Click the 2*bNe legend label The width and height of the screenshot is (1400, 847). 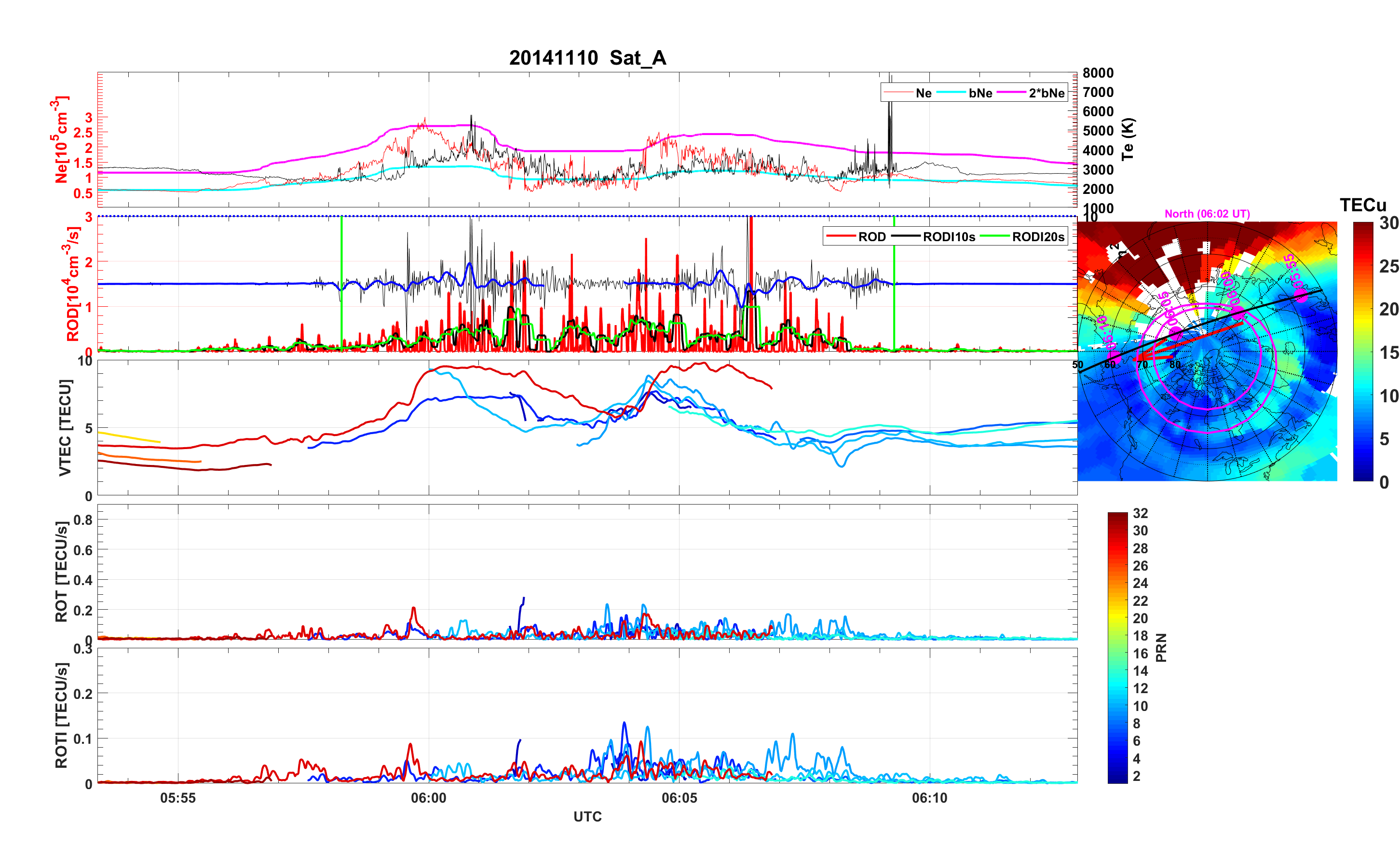pos(1046,93)
